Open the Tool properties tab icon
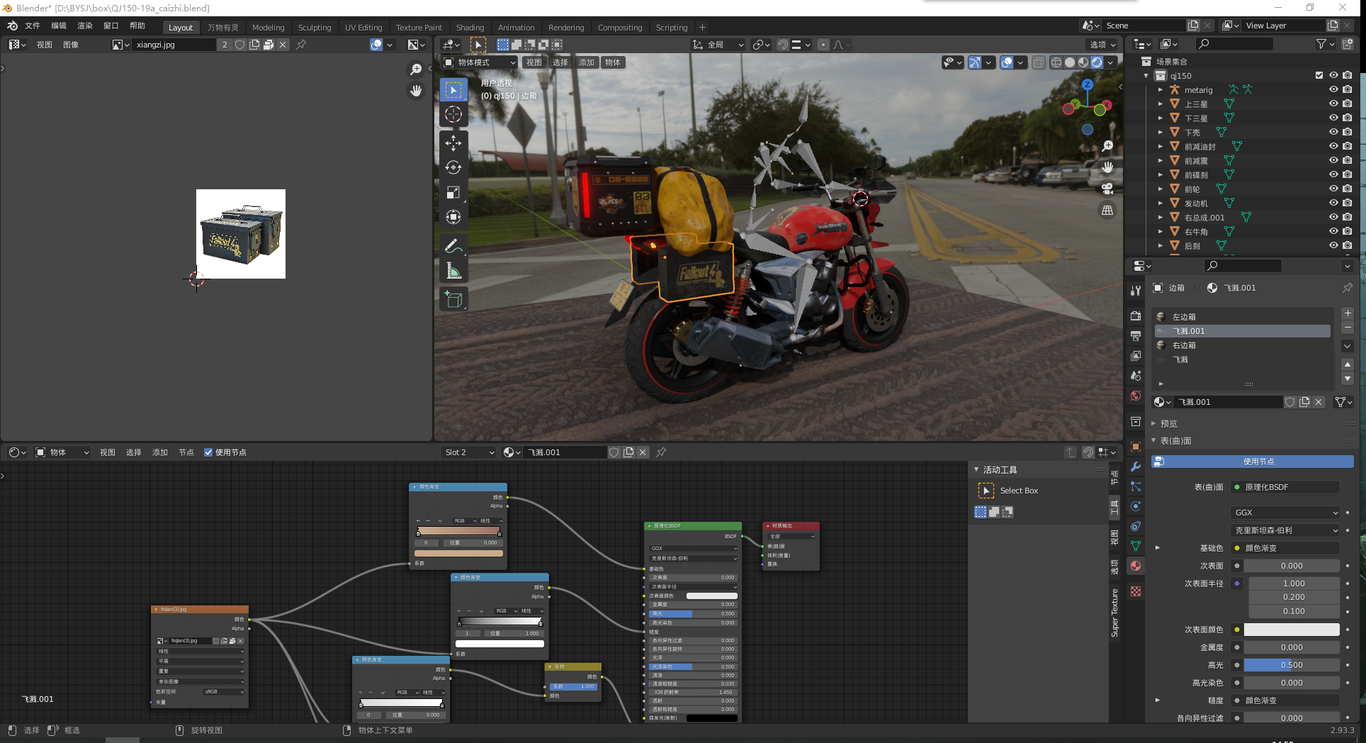The height and width of the screenshot is (743, 1366). tap(1135, 290)
